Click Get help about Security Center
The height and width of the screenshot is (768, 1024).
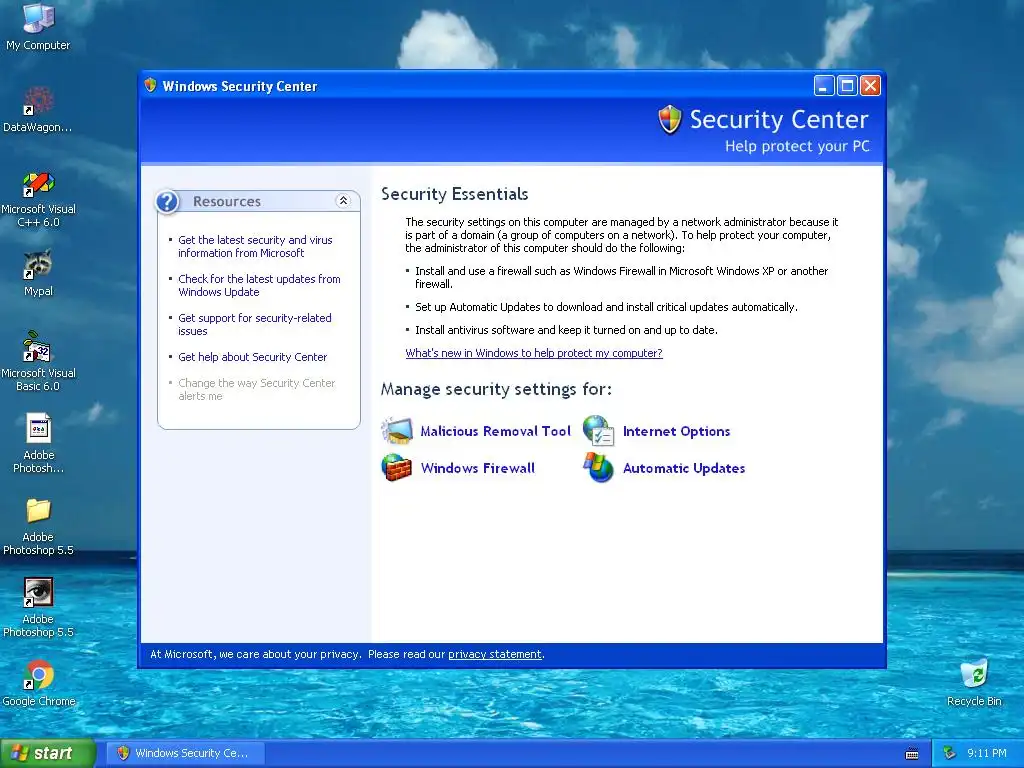click(252, 357)
